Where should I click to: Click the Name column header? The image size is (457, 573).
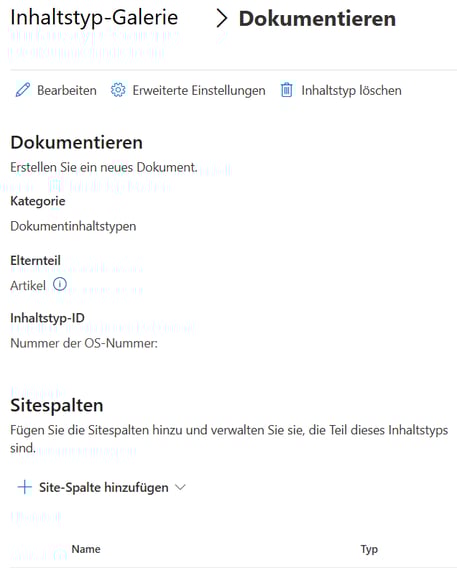[86, 549]
